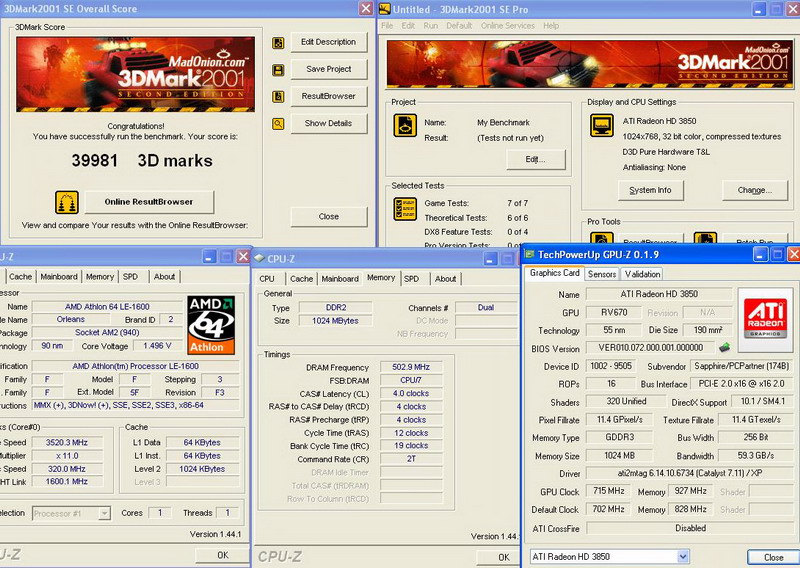Click the AMD Athlon 64 logo in CPU-Z

coord(211,325)
